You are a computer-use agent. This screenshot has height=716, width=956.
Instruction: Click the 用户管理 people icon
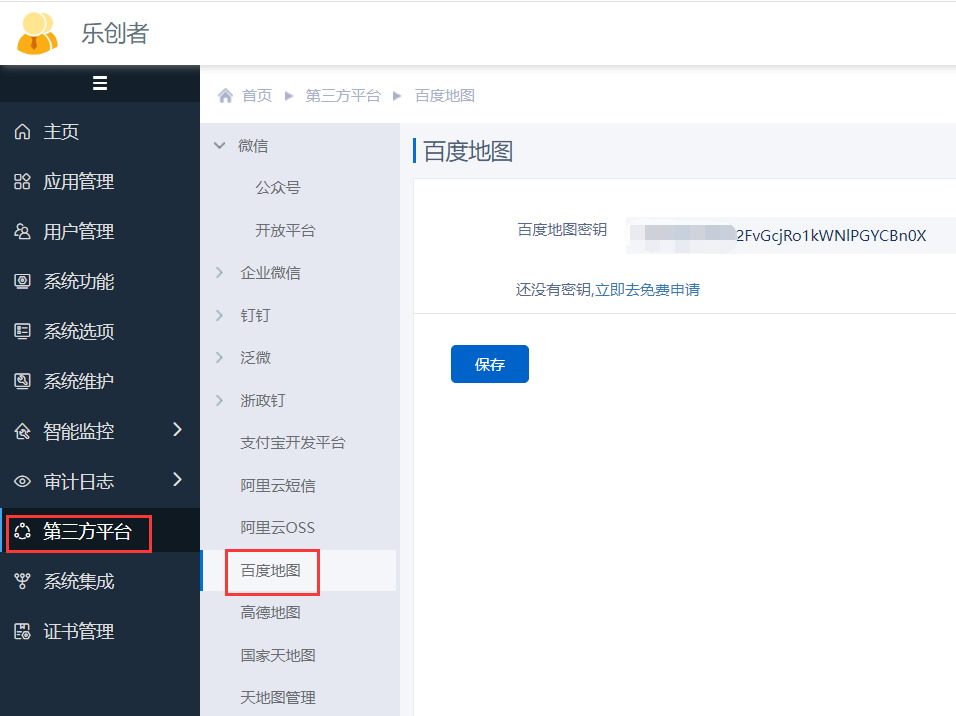coord(22,232)
